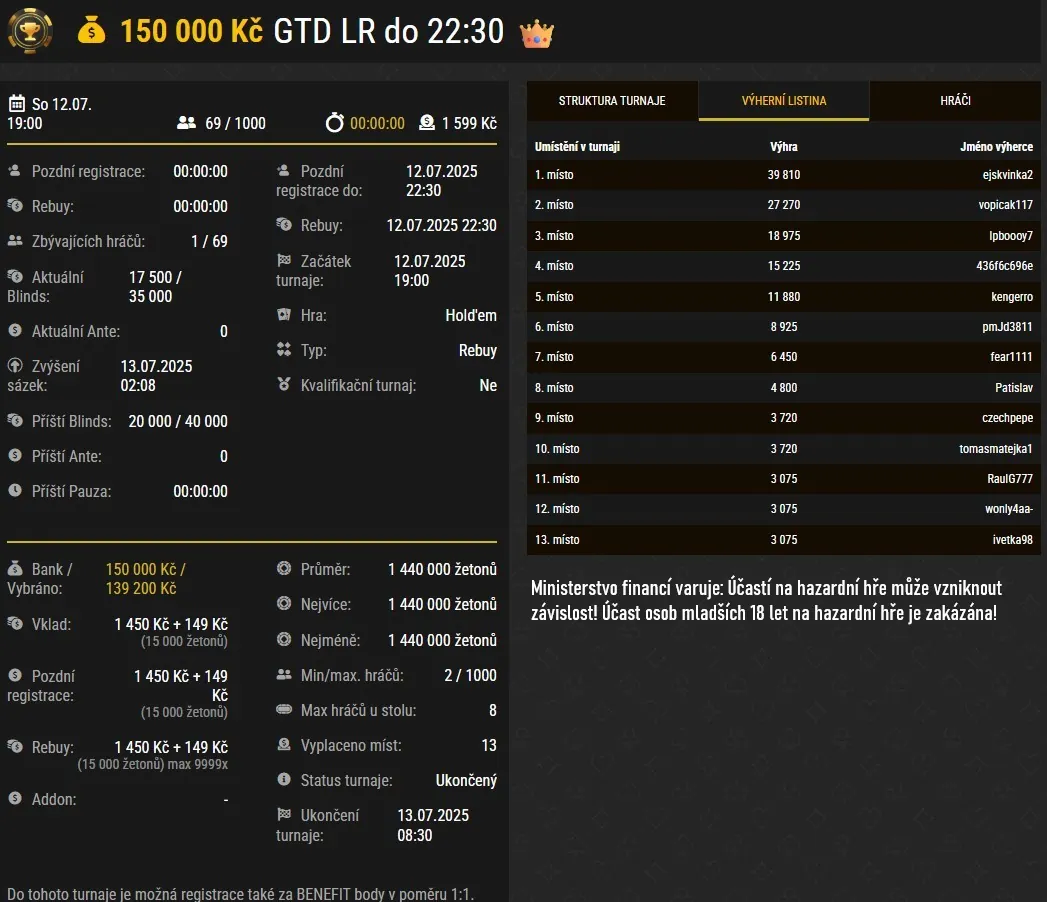Image resolution: width=1047 pixels, height=902 pixels.
Task: Click winner name ejskvinka2
Action: (x=1008, y=175)
